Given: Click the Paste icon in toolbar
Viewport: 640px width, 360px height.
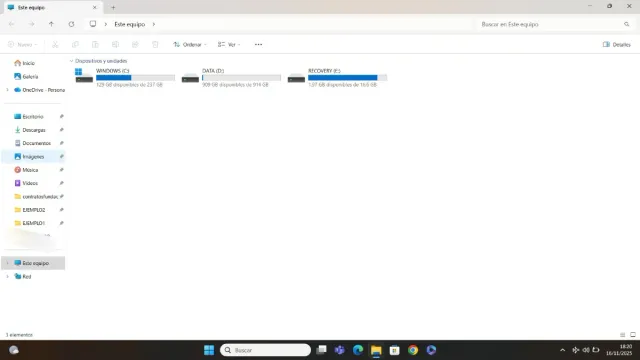Looking at the screenshot, I should click(x=95, y=44).
